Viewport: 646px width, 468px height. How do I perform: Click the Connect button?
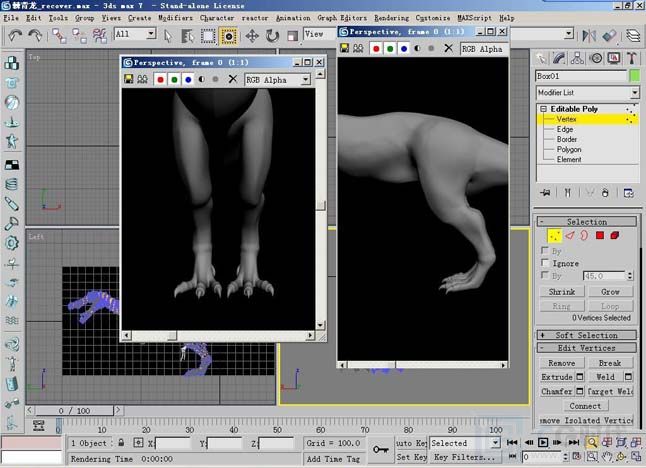[585, 406]
